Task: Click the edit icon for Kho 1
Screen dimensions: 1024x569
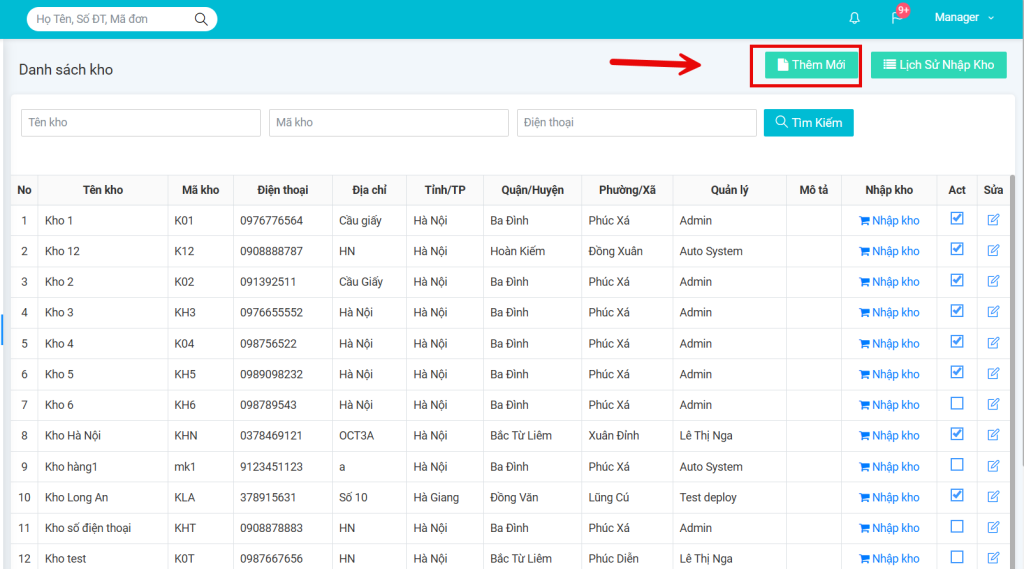Action: [x=993, y=220]
